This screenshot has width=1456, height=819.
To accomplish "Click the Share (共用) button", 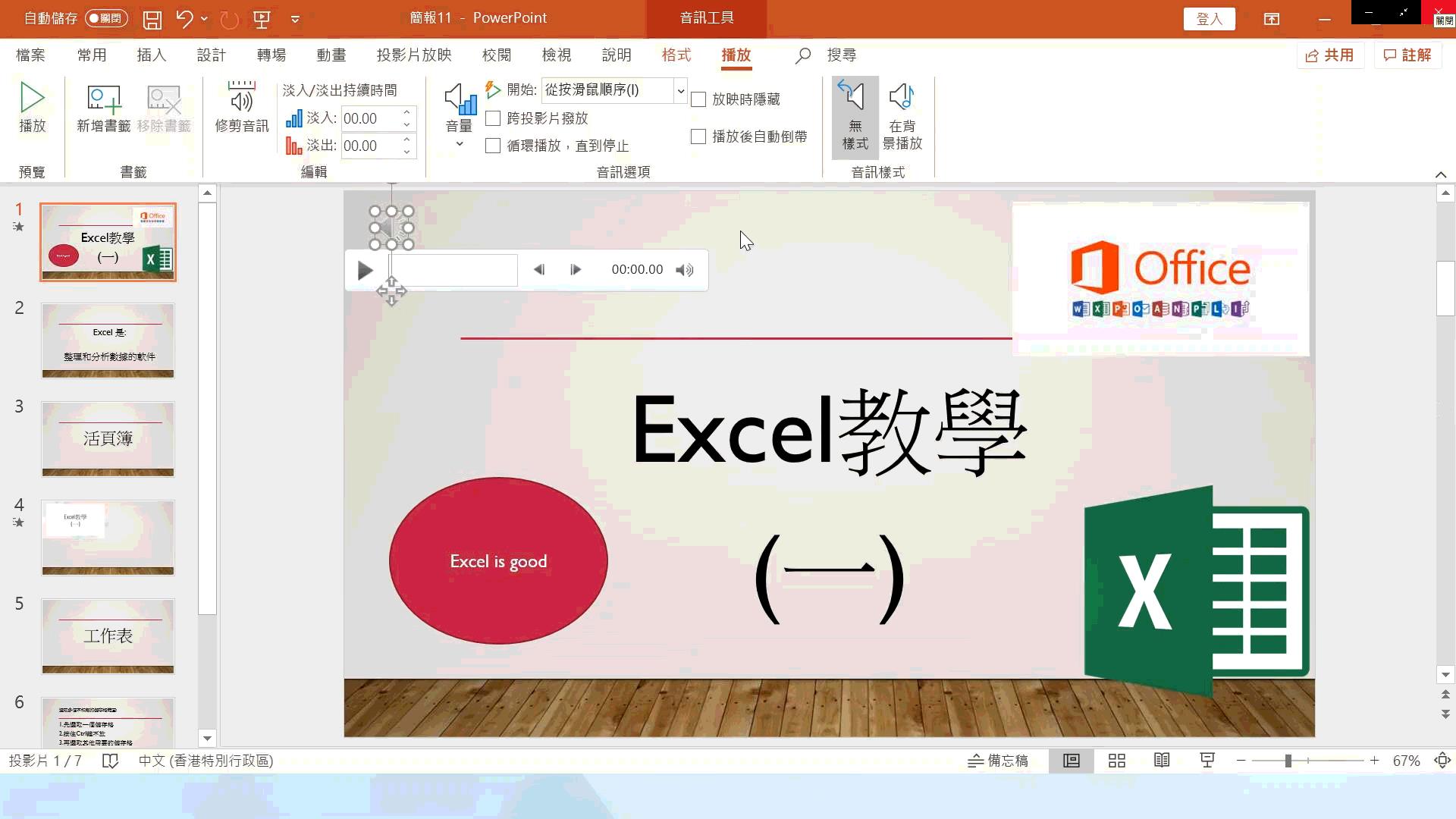I will pyautogui.click(x=1330, y=55).
